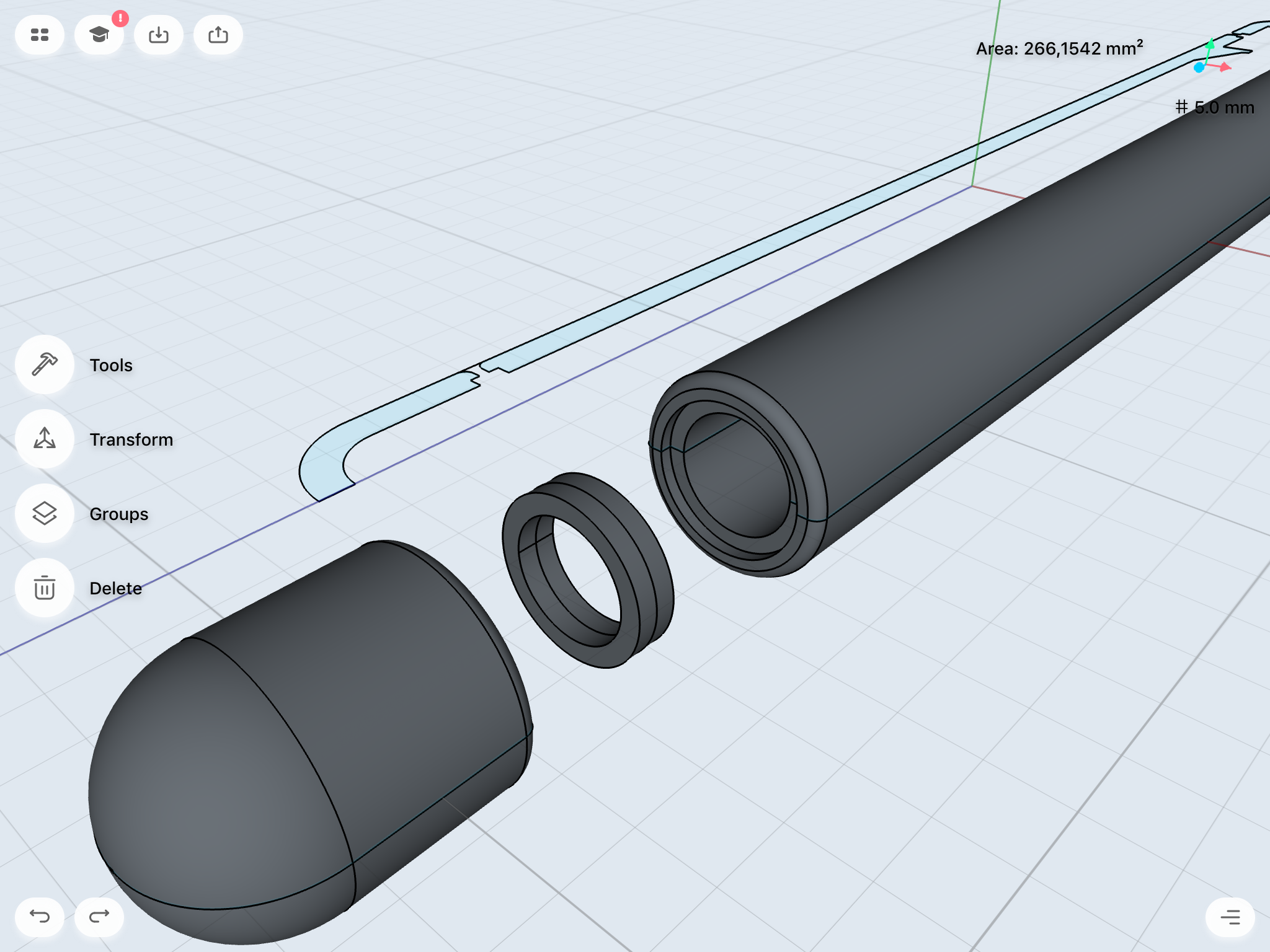Tap the 5.0 mm grid size setting
This screenshot has height=952, width=1270.
point(1215,107)
